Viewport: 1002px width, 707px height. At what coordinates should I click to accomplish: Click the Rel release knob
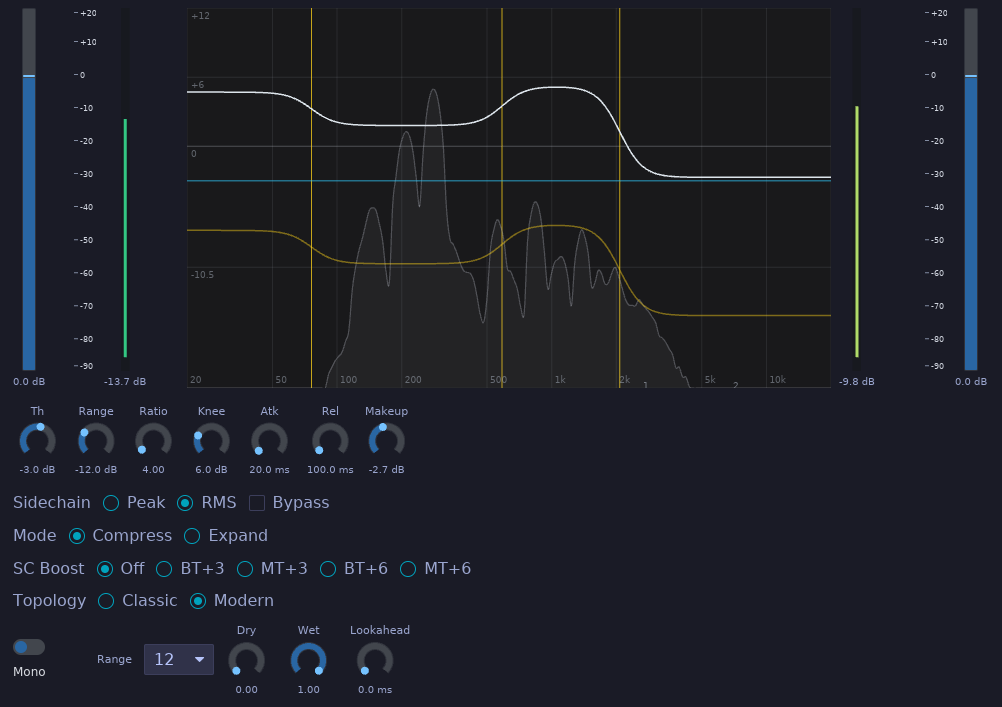coord(330,440)
